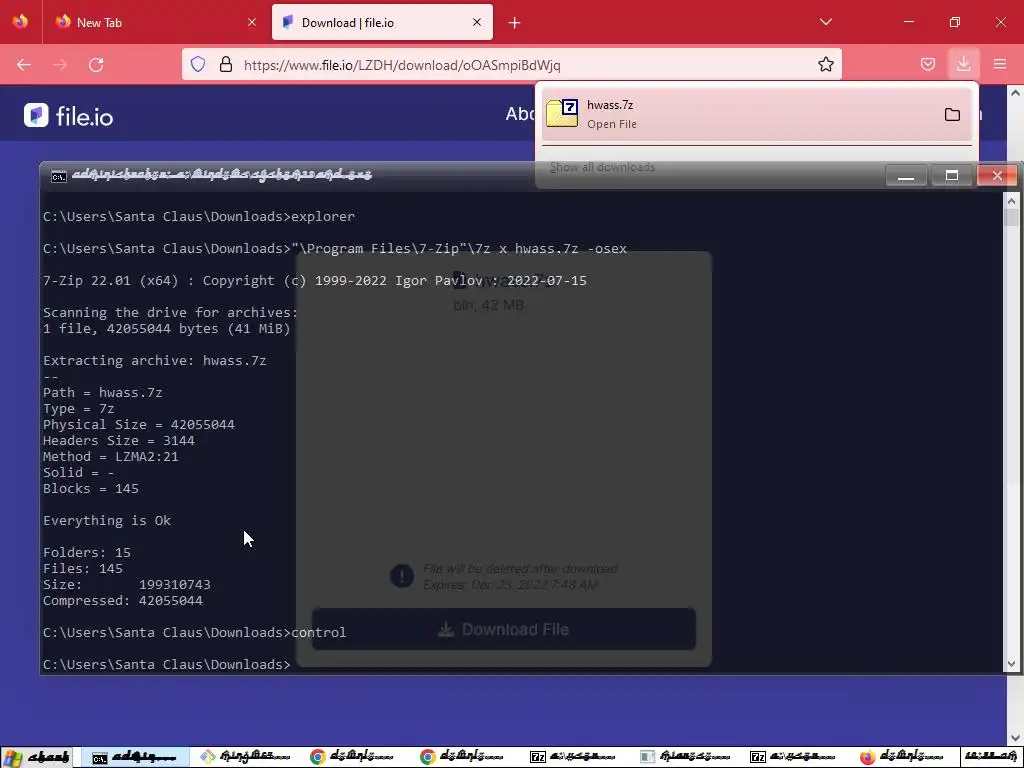The image size is (1024, 768).
Task: Click the browser page scrollbar down arrow
Action: (1016, 738)
